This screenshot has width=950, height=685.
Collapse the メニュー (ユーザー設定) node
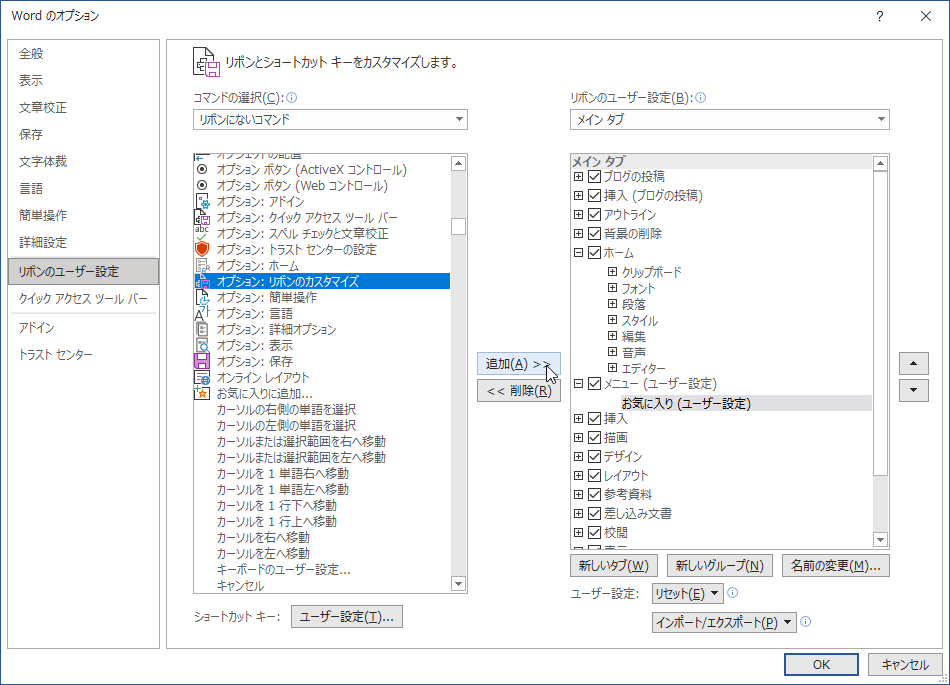click(x=579, y=383)
